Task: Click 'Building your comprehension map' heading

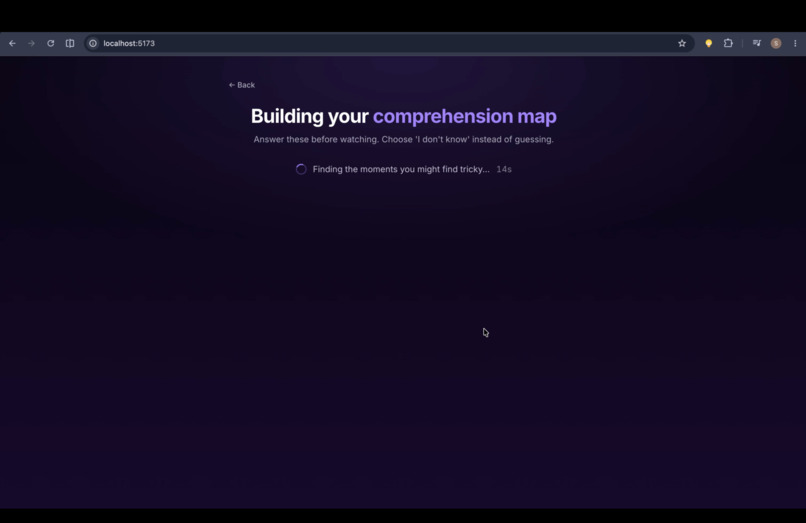Action: click(404, 117)
